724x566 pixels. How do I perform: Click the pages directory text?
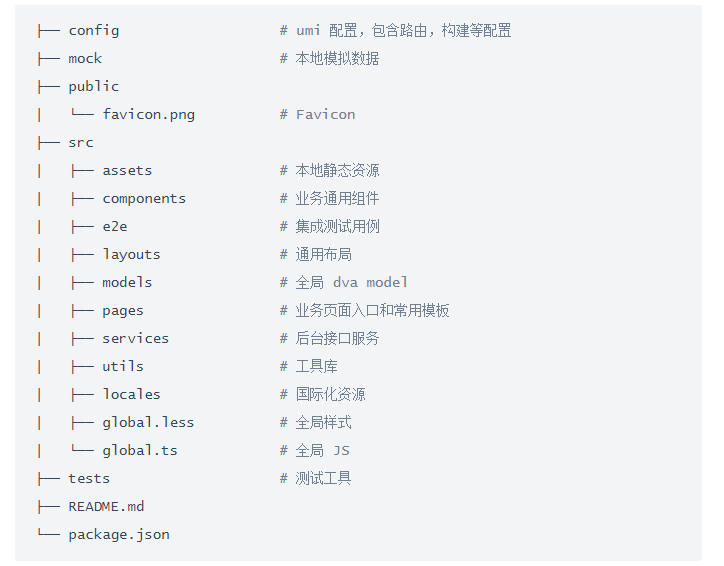(123, 311)
